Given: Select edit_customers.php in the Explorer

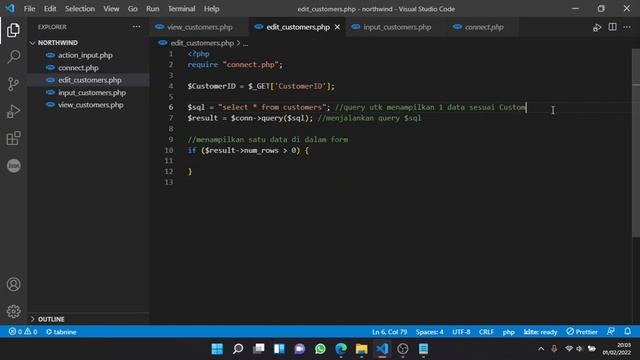Looking at the screenshot, I should tap(89, 80).
